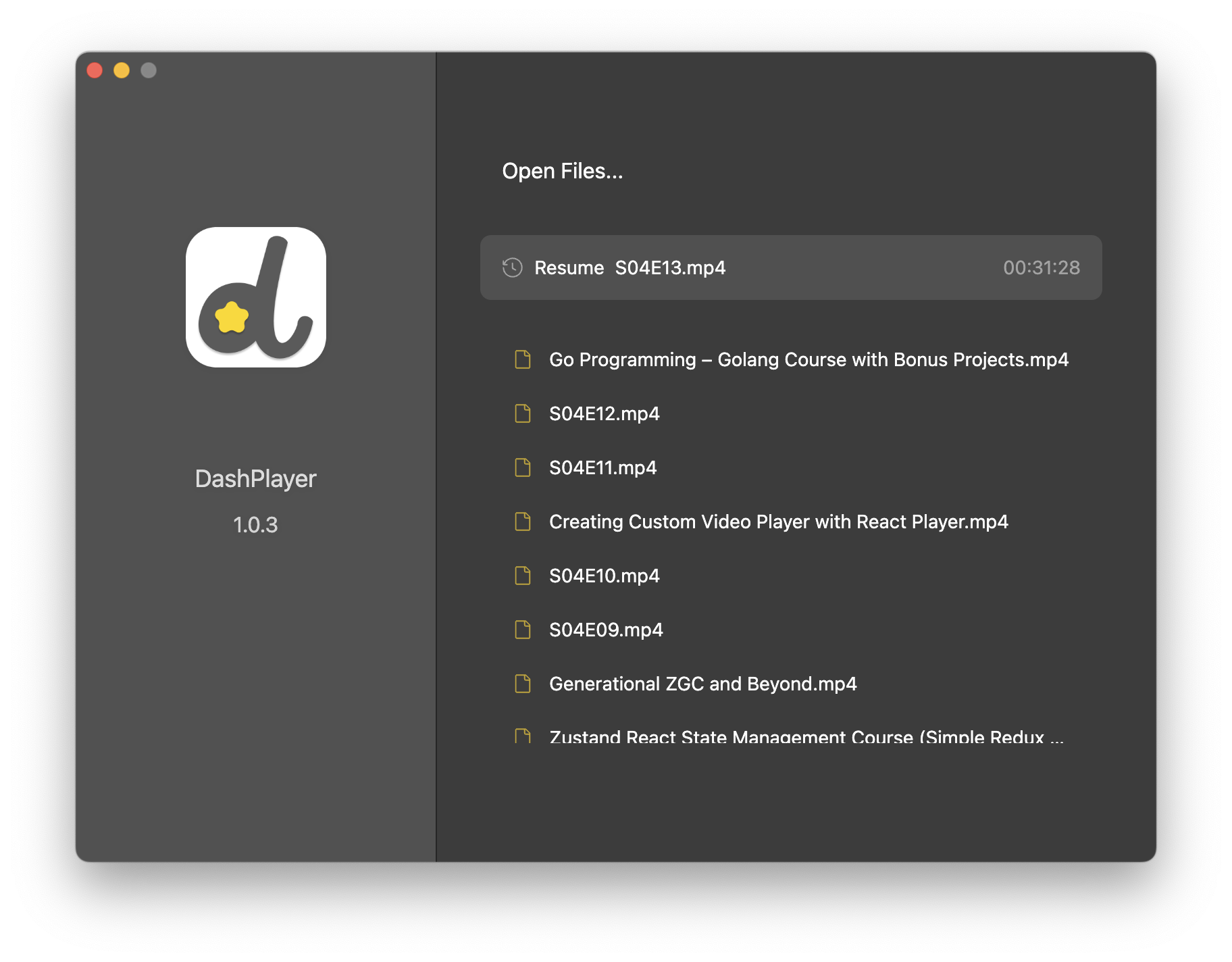Click the clock icon on the Resume row
The width and height of the screenshot is (1232, 962).
[x=512, y=268]
